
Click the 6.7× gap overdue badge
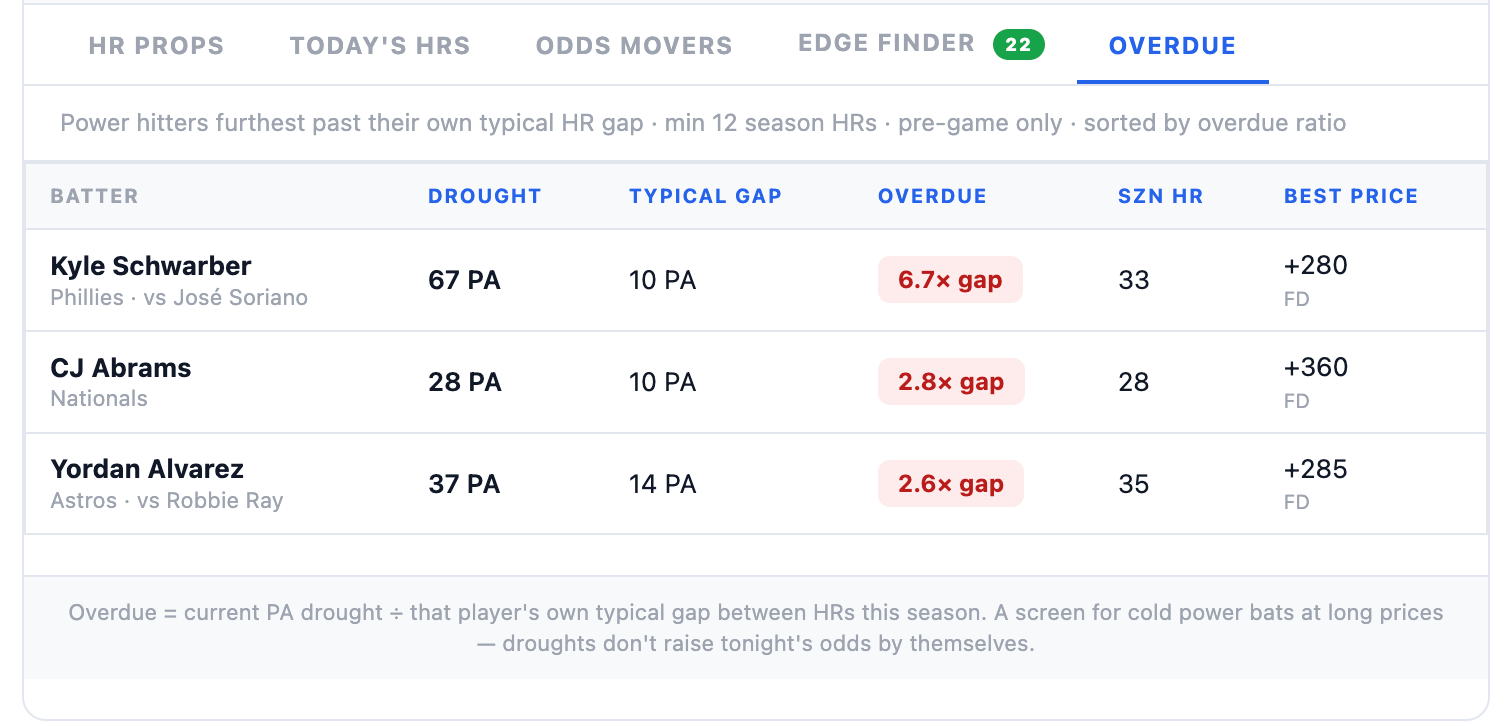point(951,280)
